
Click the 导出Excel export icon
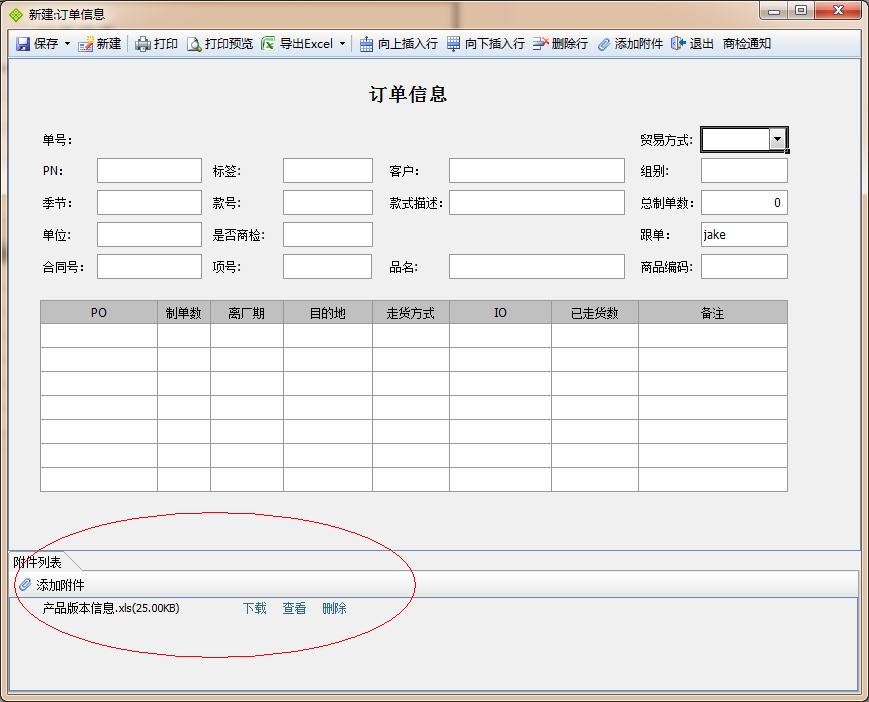tap(268, 44)
